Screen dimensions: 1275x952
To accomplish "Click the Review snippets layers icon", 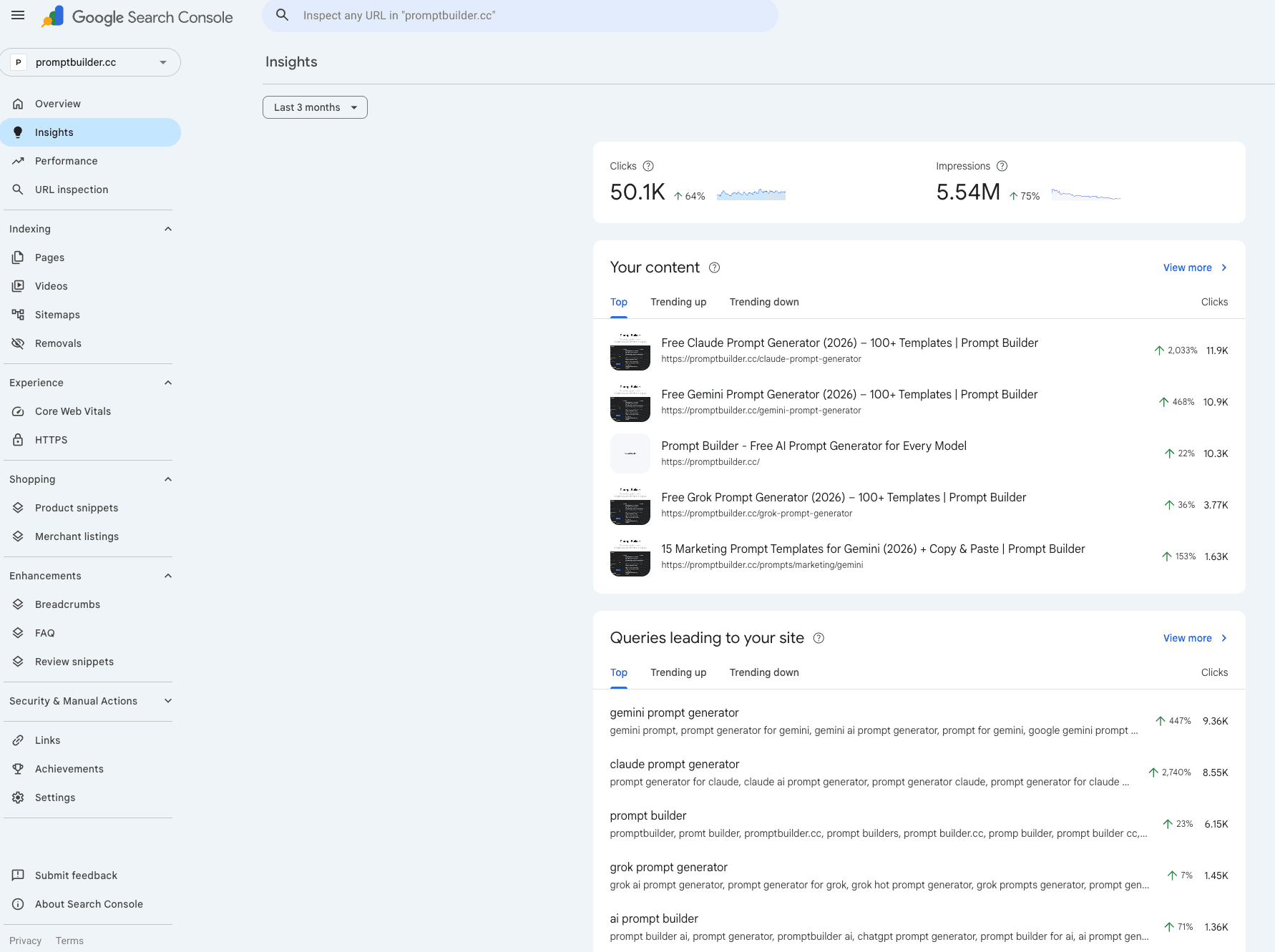I will [18, 662].
